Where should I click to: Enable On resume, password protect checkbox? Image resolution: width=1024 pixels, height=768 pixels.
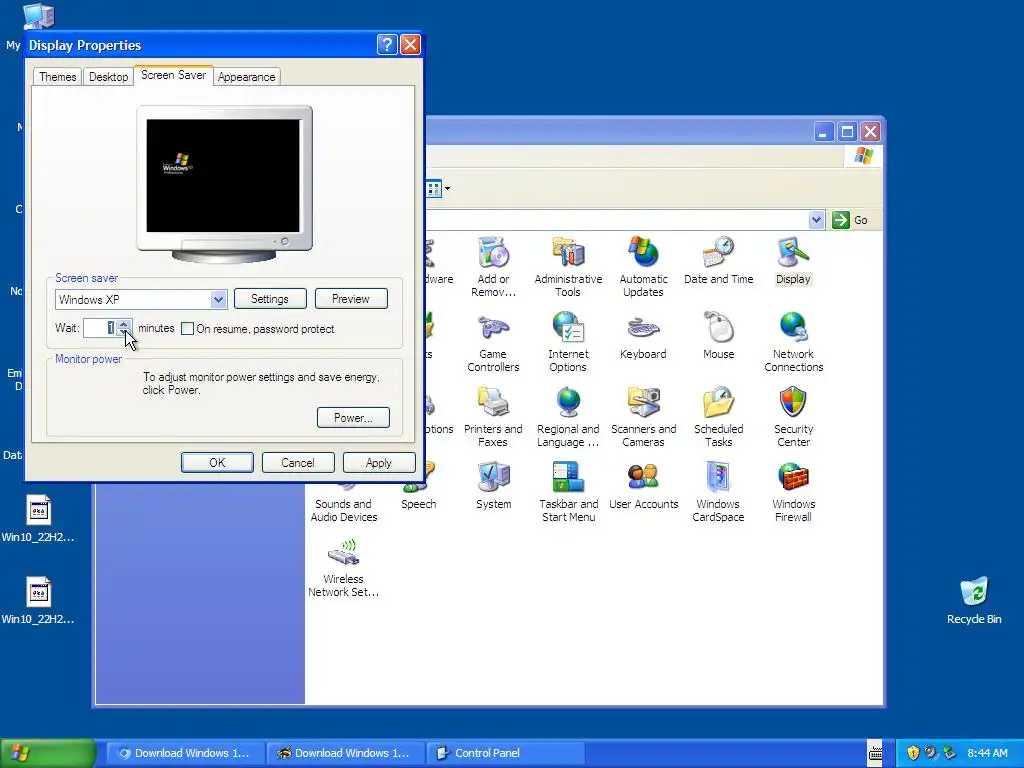[187, 328]
